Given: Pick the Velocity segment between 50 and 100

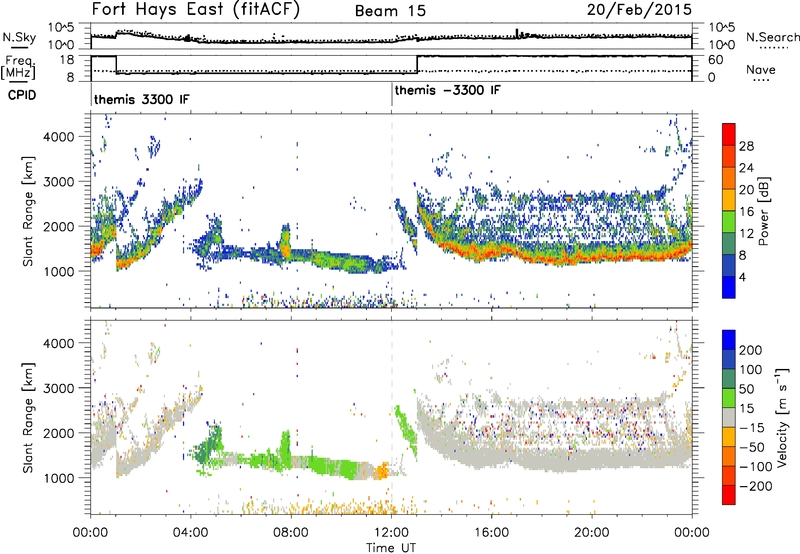Looking at the screenshot, I should point(729,379).
